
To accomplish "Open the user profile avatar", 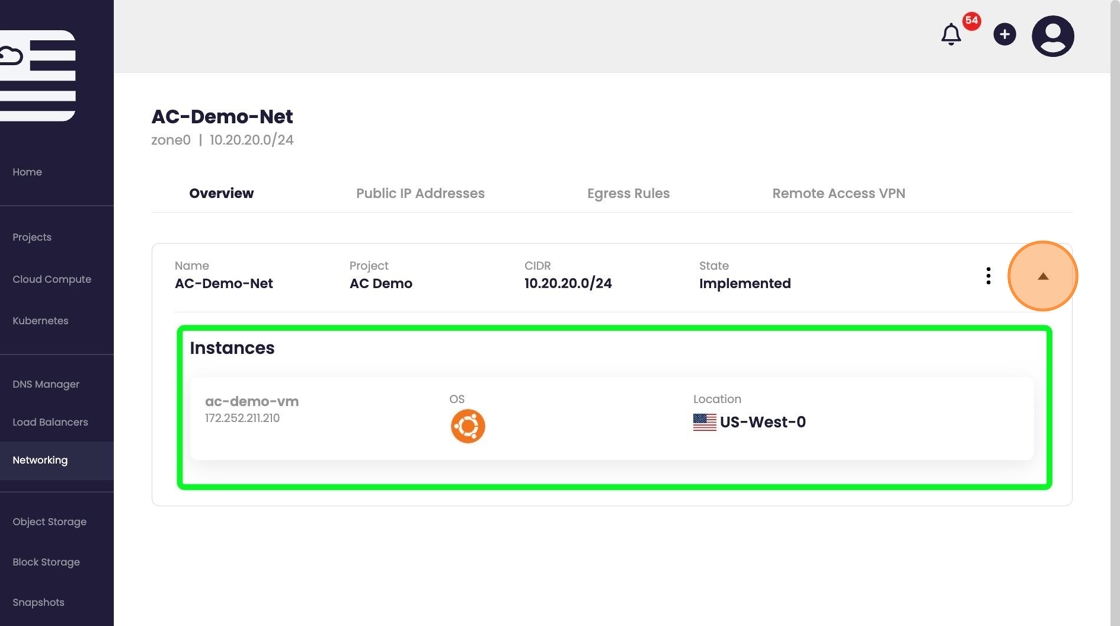I will pyautogui.click(x=1052, y=36).
